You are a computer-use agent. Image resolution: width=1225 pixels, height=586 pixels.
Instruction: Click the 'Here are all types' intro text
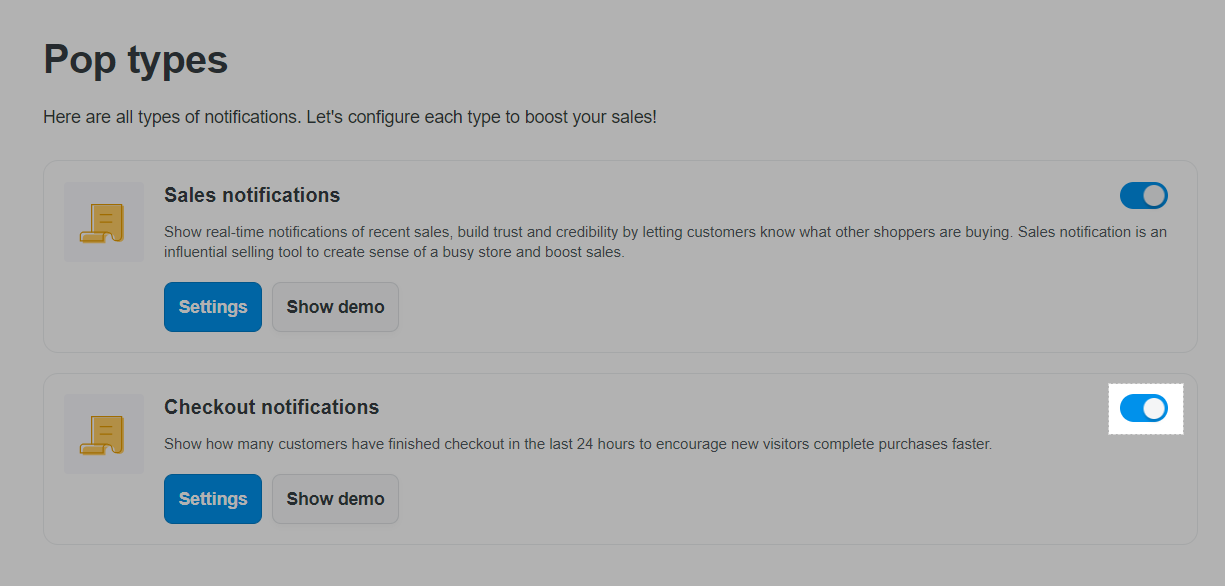click(x=350, y=117)
